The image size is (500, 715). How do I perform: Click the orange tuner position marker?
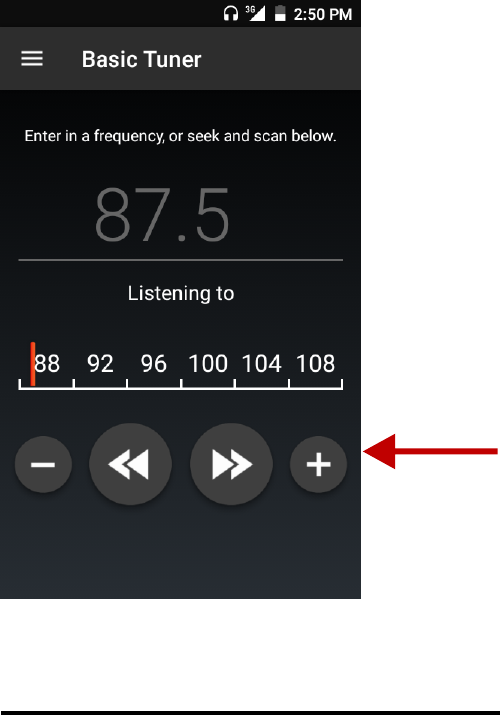(x=33, y=364)
